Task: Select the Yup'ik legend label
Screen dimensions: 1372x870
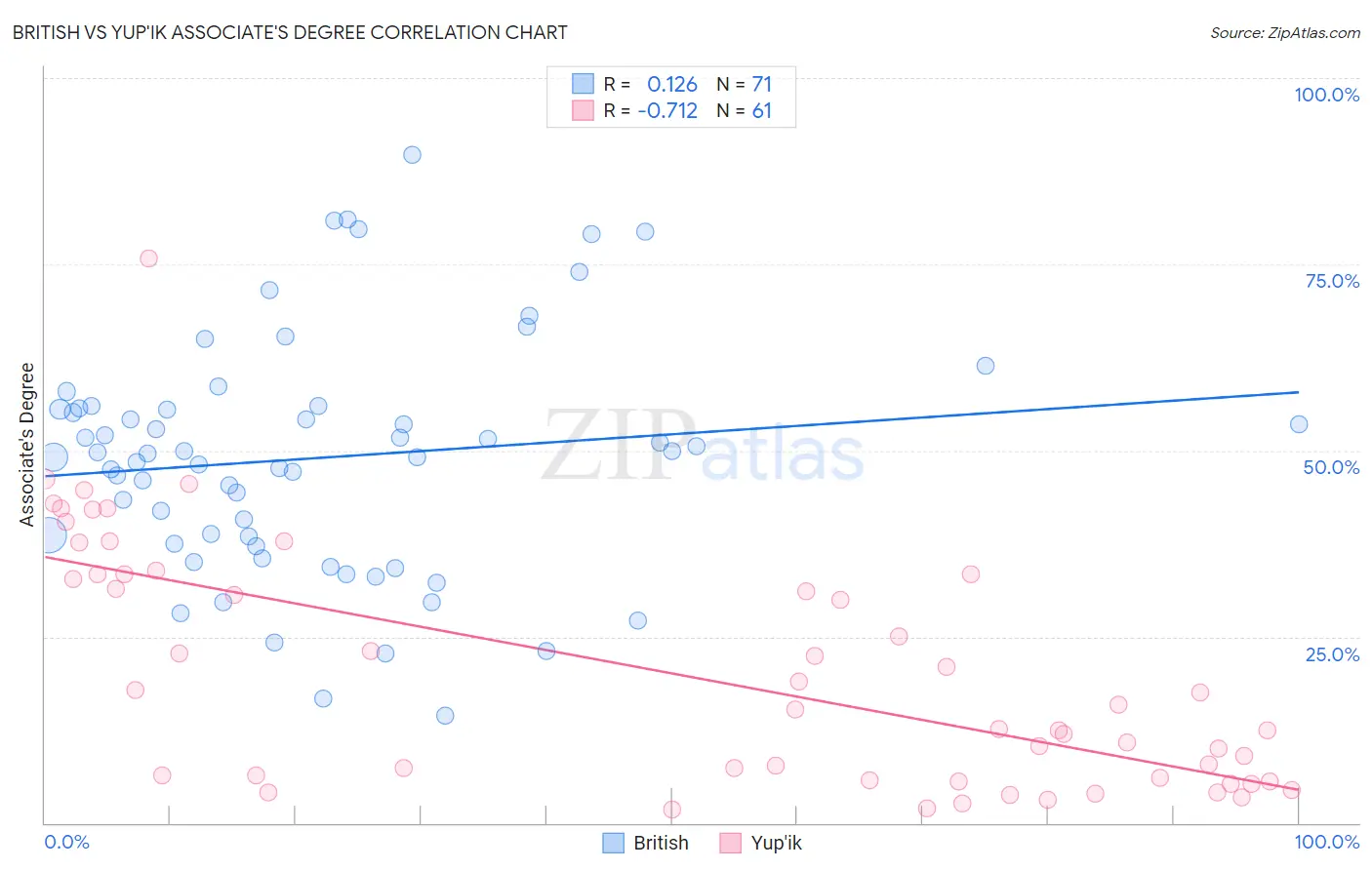Action: click(776, 843)
